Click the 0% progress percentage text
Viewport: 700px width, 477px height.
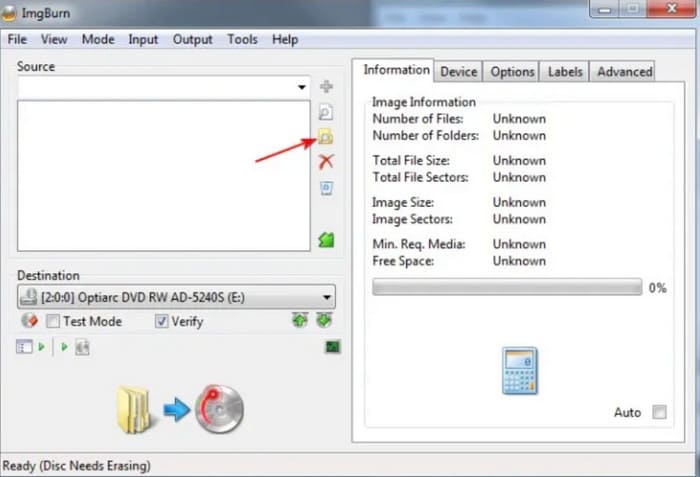click(658, 288)
